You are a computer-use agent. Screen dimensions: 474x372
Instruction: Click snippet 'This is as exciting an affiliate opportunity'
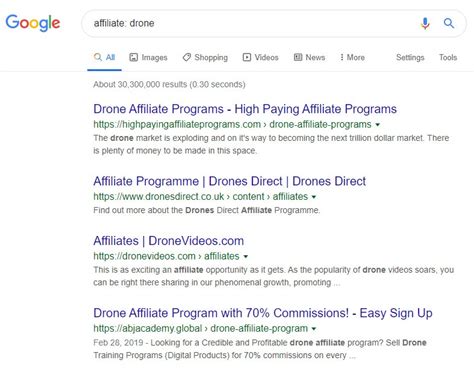tap(273, 276)
